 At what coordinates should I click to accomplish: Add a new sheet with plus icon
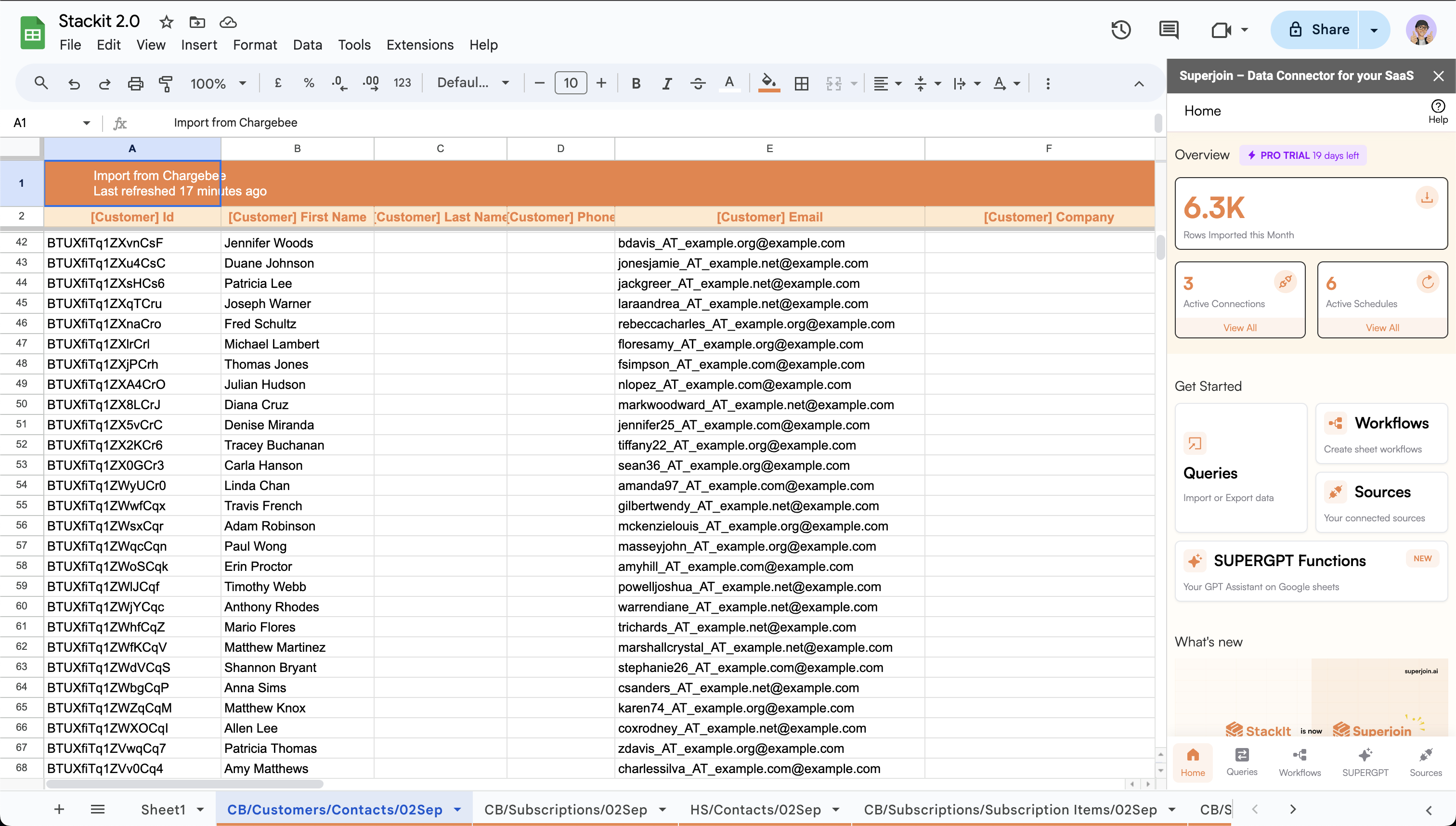(59, 810)
